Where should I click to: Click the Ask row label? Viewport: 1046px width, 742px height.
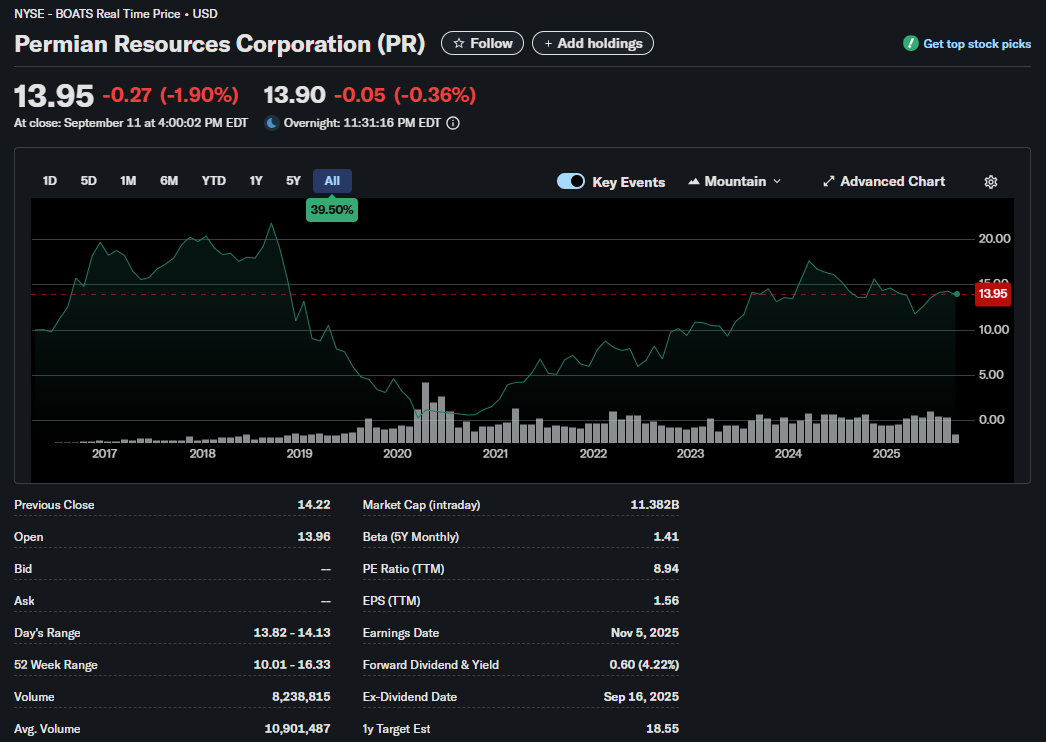coord(24,601)
